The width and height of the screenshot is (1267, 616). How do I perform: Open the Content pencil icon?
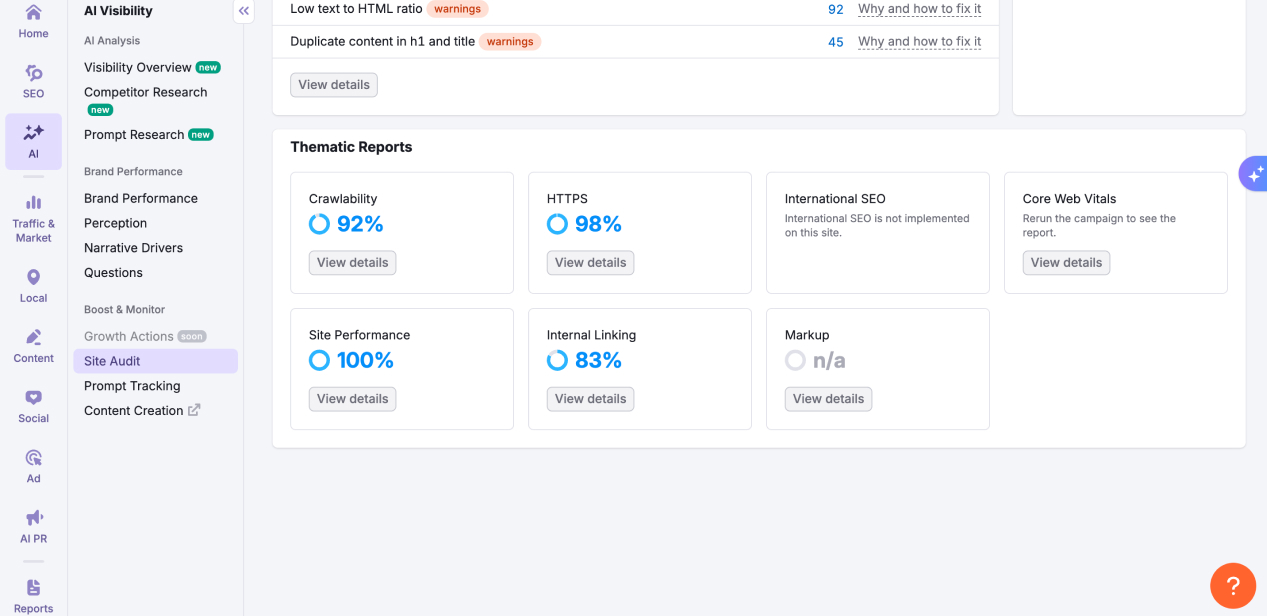coord(33,338)
